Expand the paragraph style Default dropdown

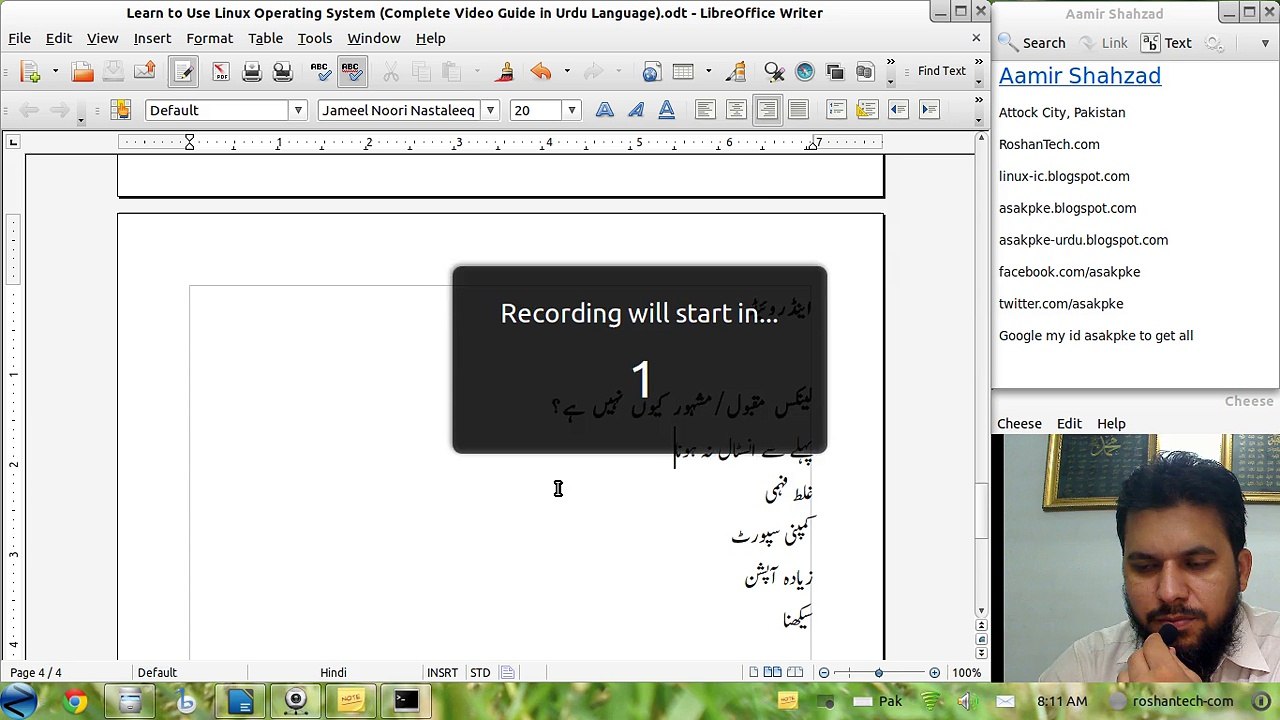click(x=298, y=110)
